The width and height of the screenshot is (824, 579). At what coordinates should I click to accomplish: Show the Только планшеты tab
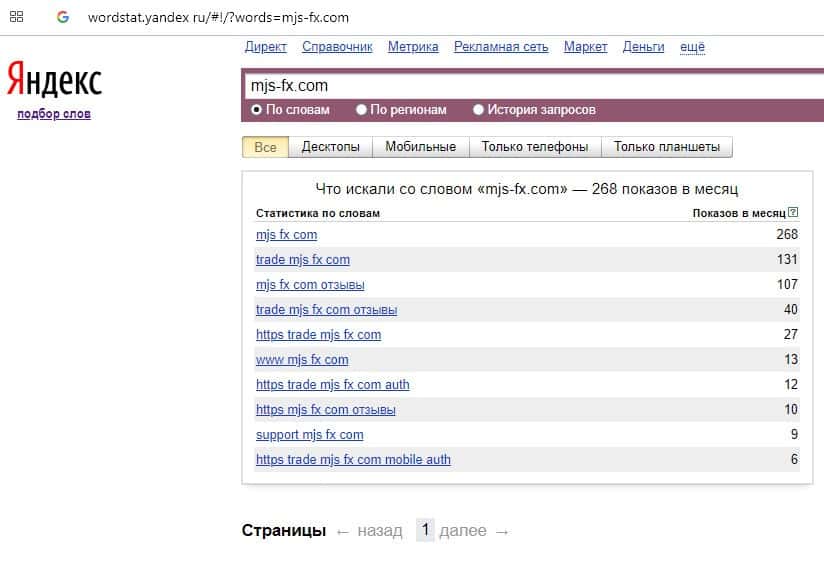[666, 147]
